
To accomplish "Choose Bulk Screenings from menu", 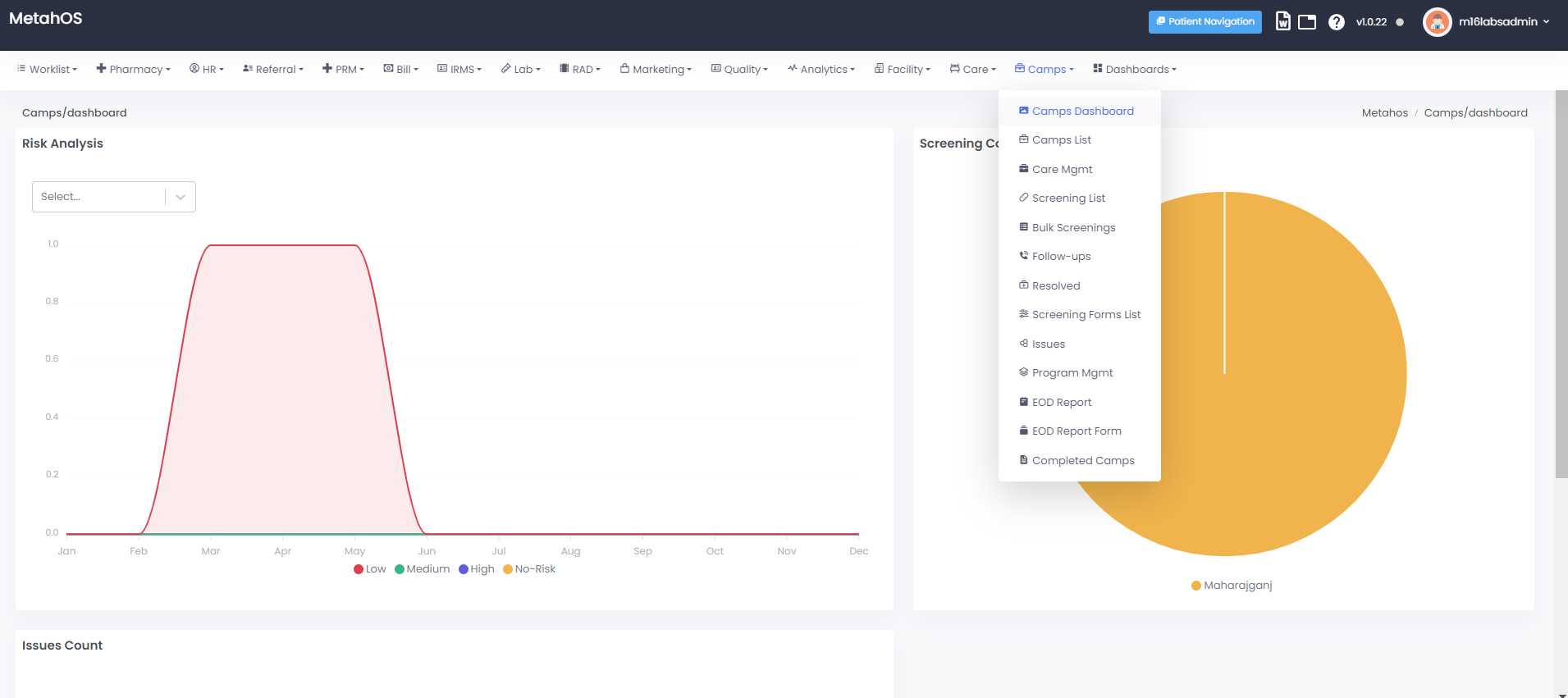I will click(1080, 227).
